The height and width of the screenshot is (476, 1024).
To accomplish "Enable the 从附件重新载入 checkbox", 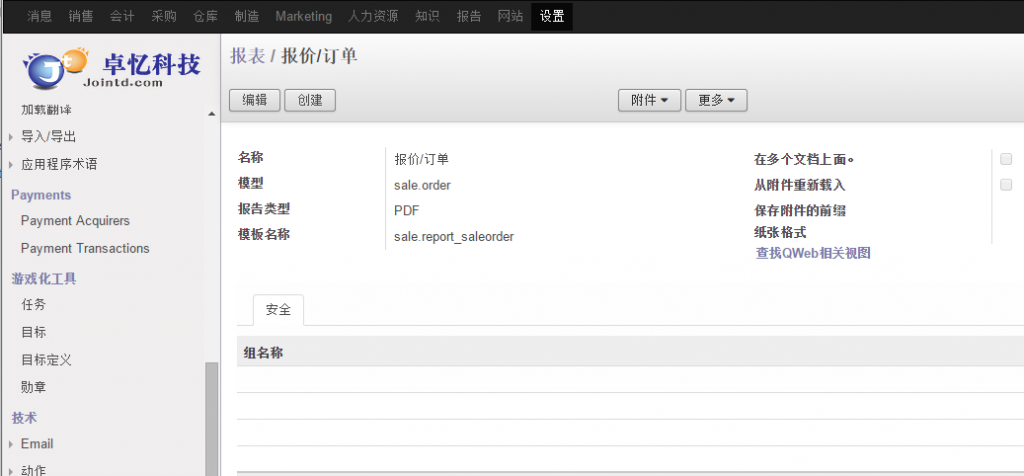I will pos(1006,185).
